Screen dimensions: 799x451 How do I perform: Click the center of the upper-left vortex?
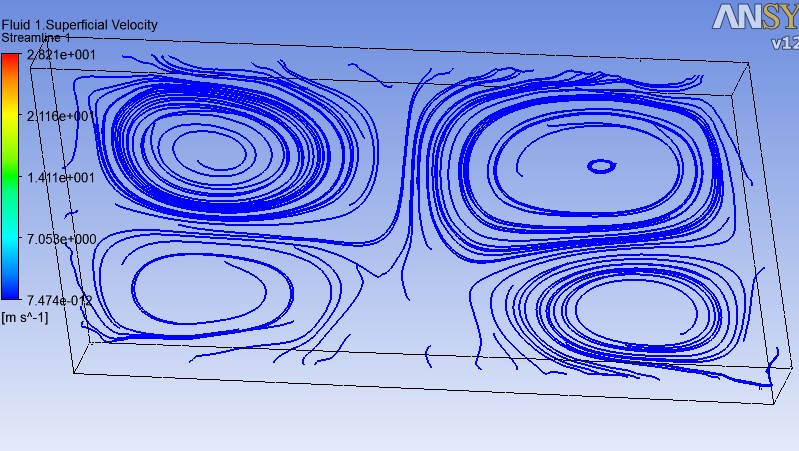tap(210, 150)
